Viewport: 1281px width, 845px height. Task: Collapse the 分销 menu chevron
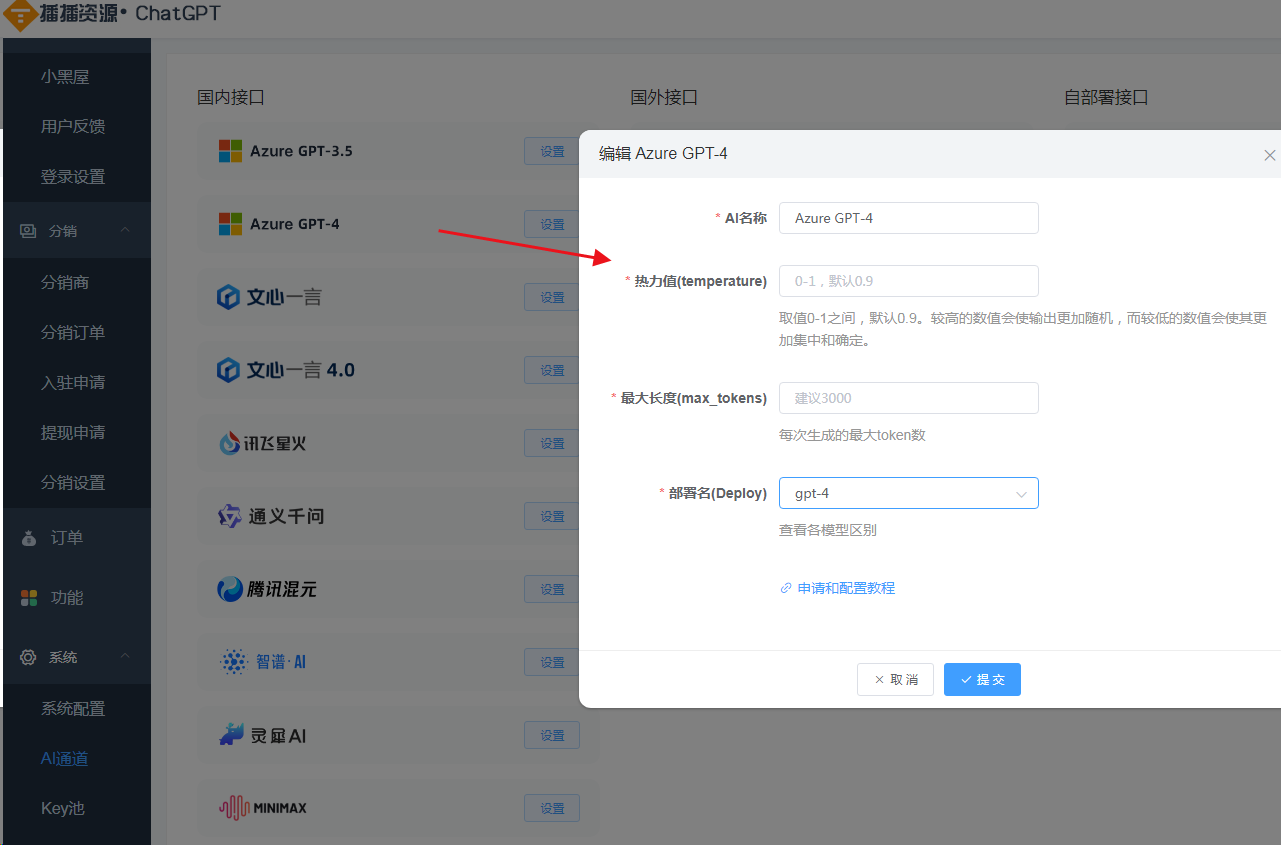click(125, 231)
